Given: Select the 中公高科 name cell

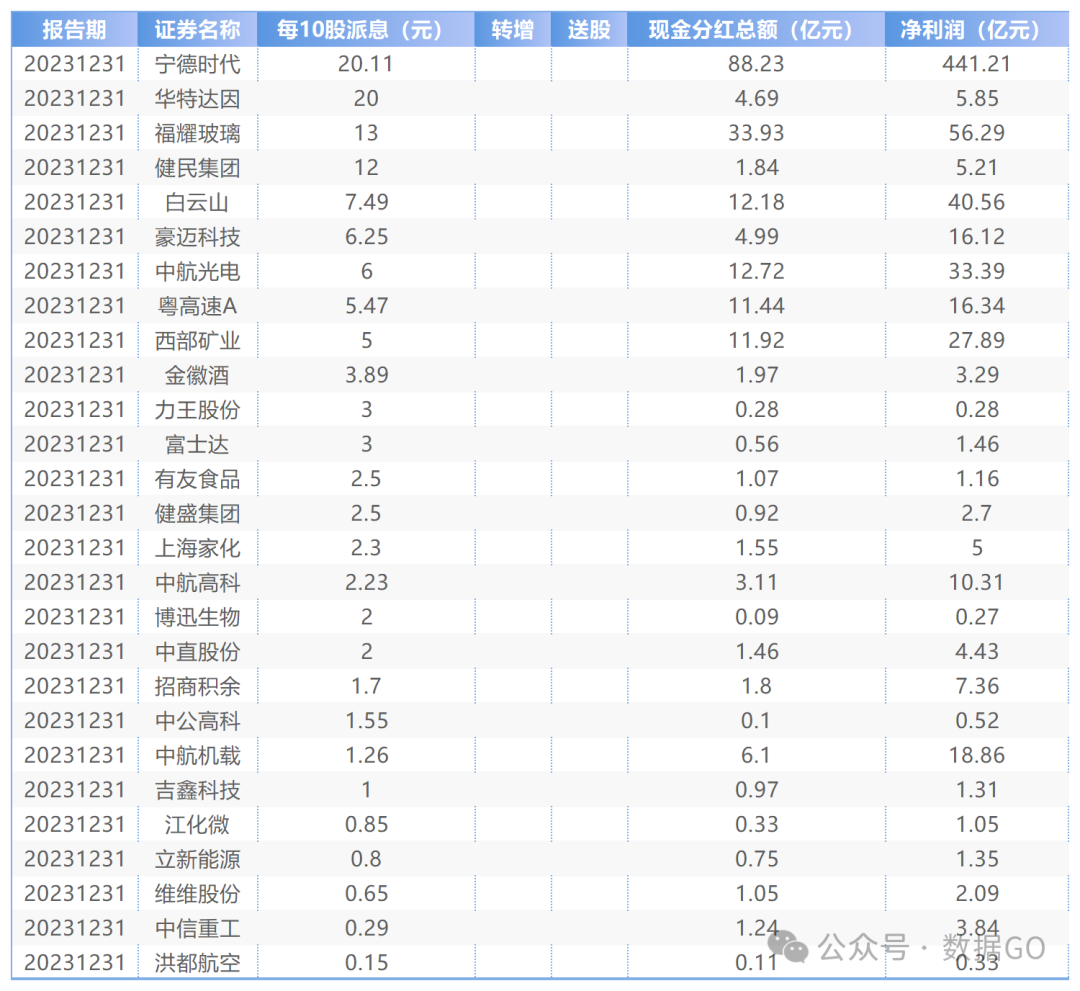Looking at the screenshot, I should coord(198,720).
